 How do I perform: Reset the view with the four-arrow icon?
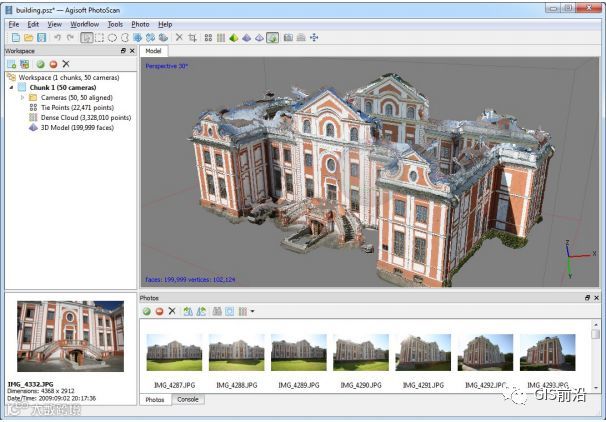click(314, 37)
